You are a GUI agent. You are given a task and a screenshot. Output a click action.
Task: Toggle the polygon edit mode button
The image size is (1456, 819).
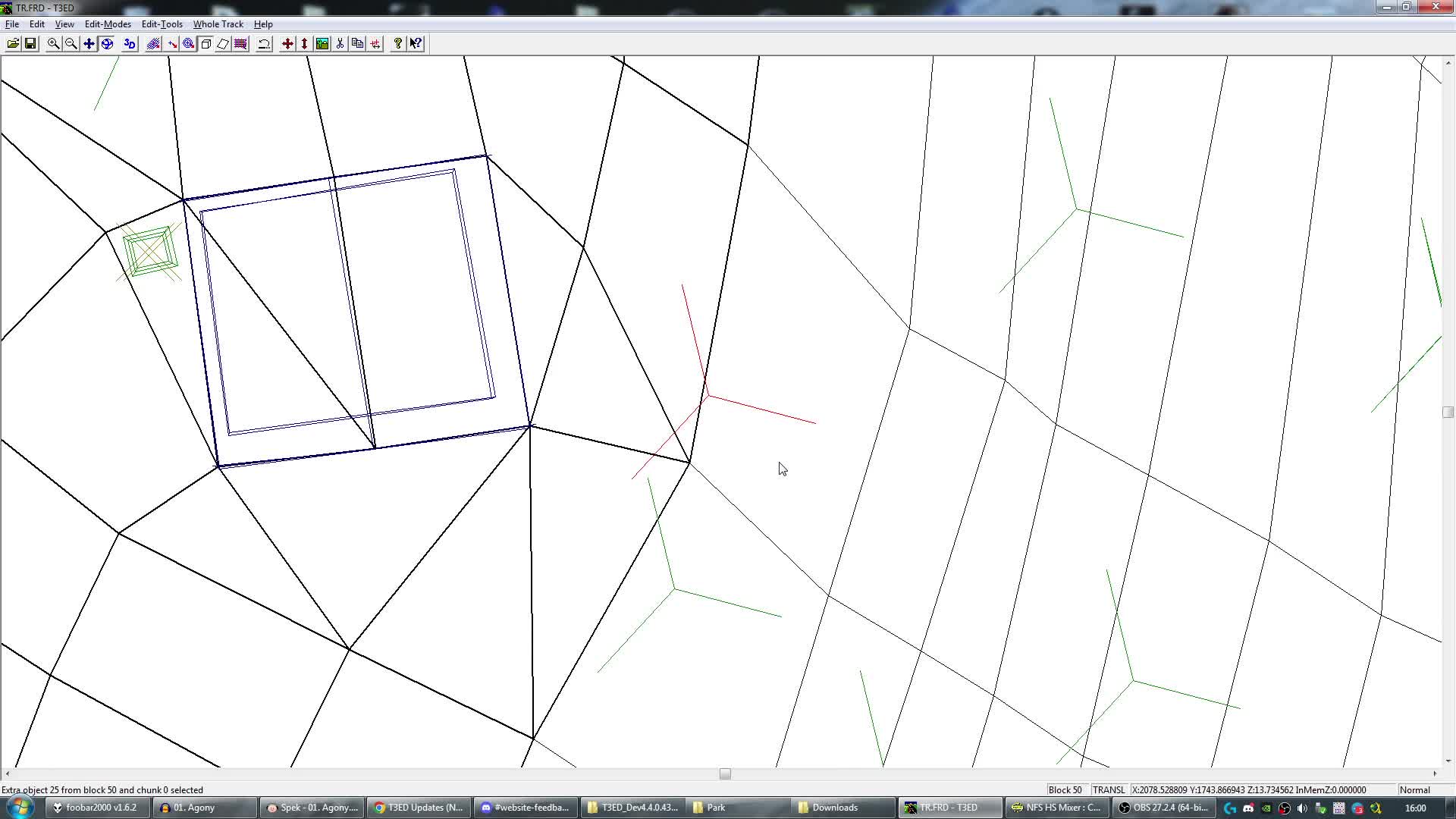point(223,44)
